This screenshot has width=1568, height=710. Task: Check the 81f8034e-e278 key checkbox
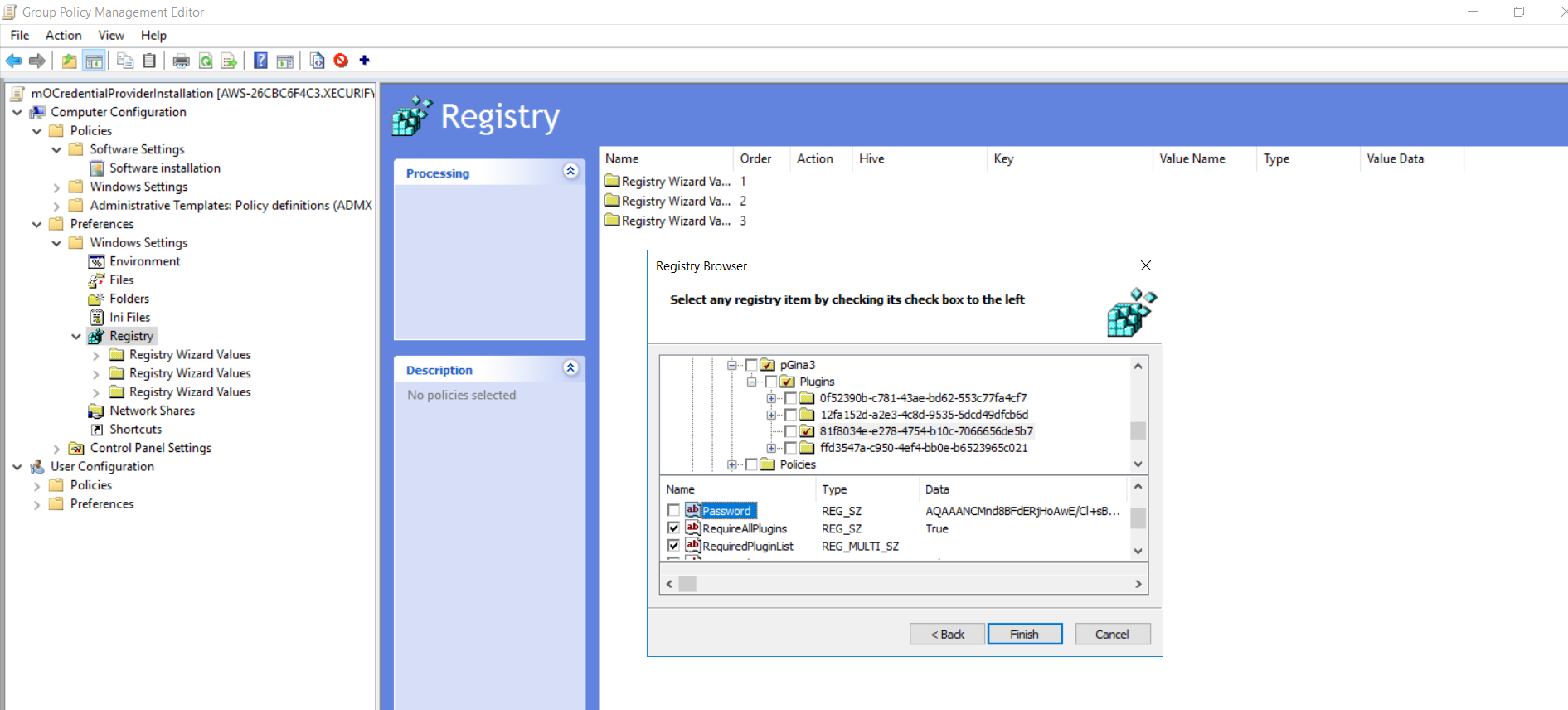[791, 431]
